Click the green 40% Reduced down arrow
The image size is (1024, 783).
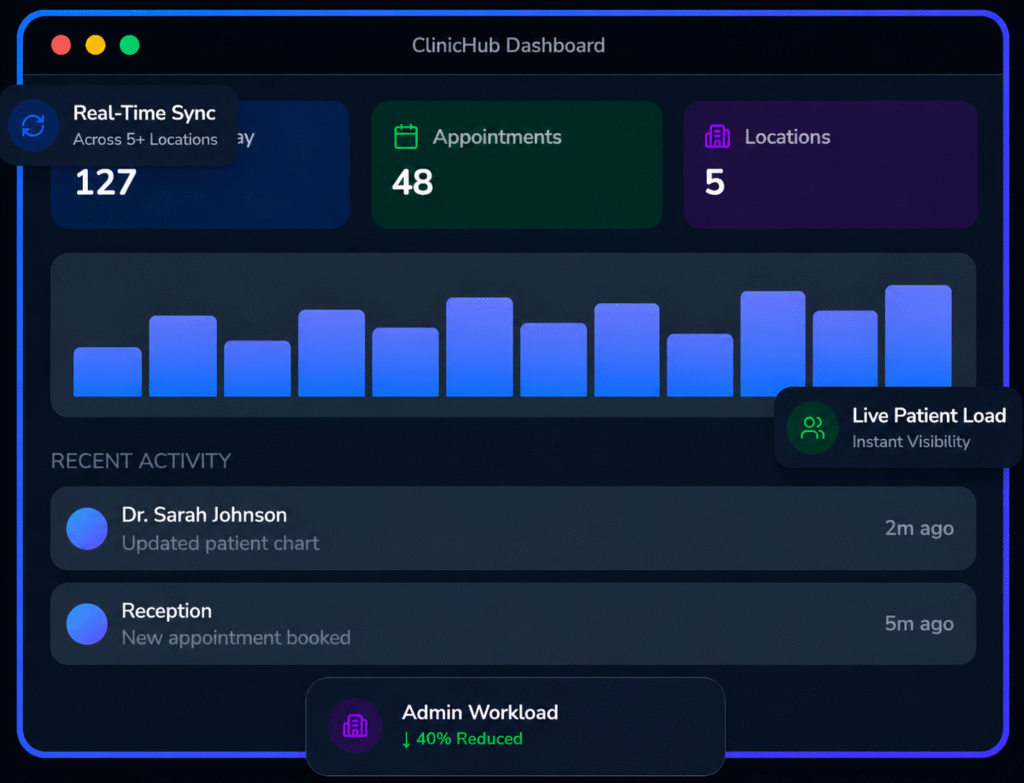[x=407, y=739]
